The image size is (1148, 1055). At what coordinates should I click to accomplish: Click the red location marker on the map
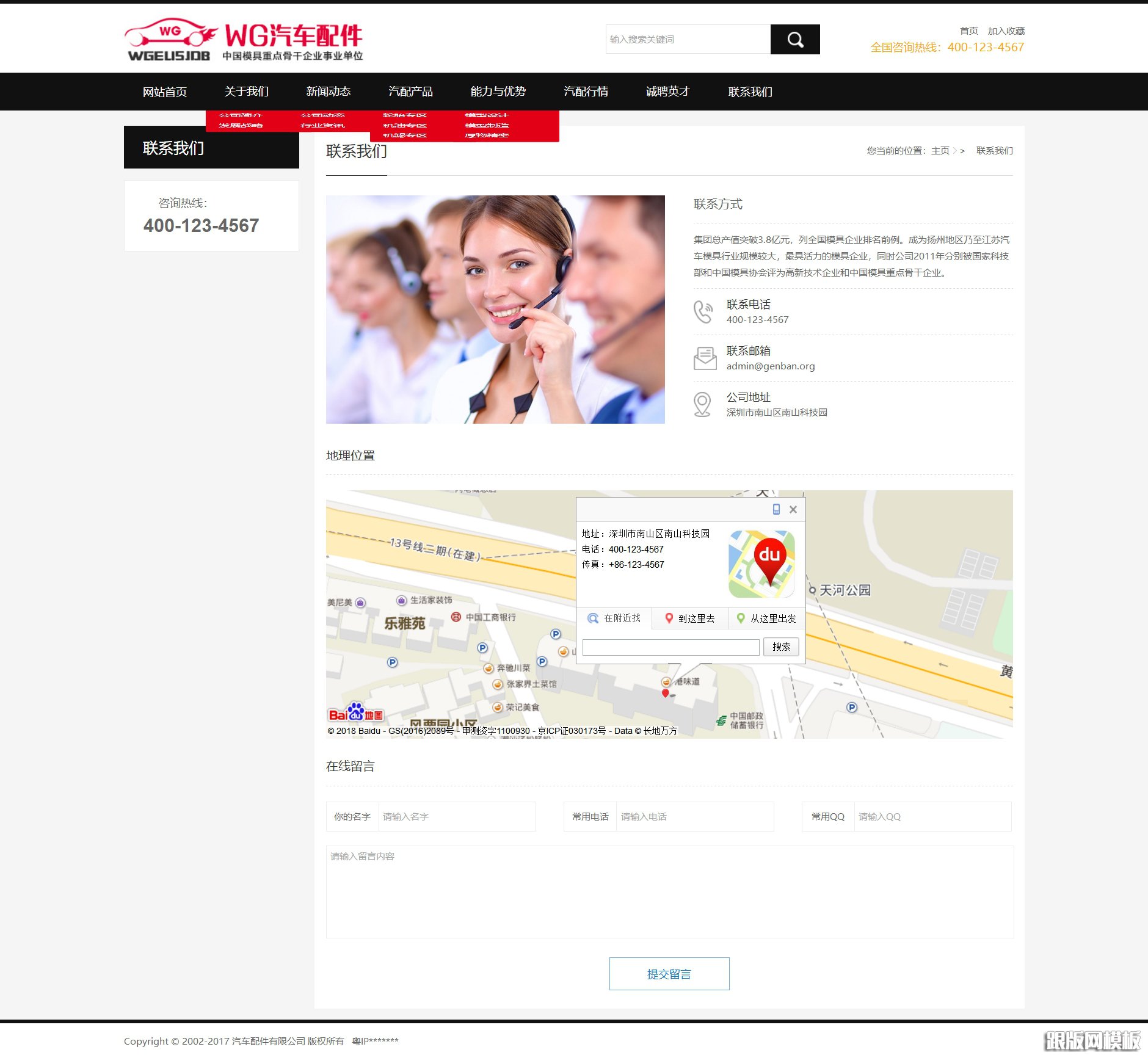pyautogui.click(x=665, y=693)
